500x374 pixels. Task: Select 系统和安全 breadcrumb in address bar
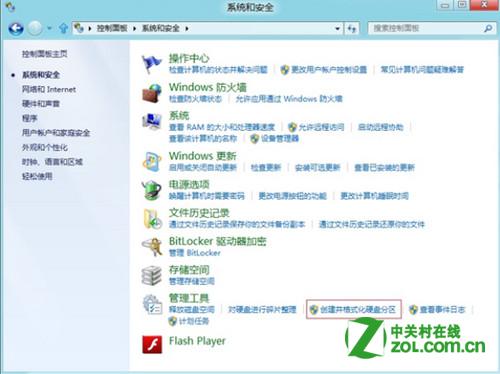pyautogui.click(x=161, y=29)
